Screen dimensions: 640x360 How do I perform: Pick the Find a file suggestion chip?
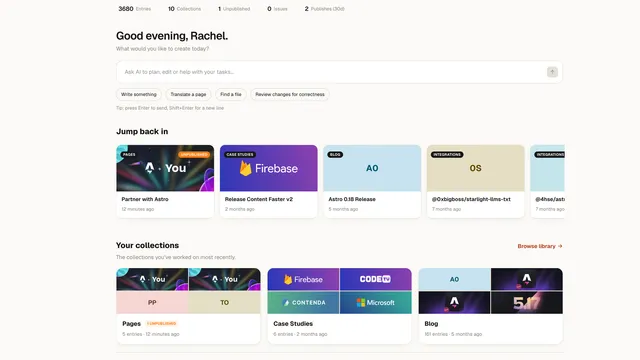click(231, 94)
